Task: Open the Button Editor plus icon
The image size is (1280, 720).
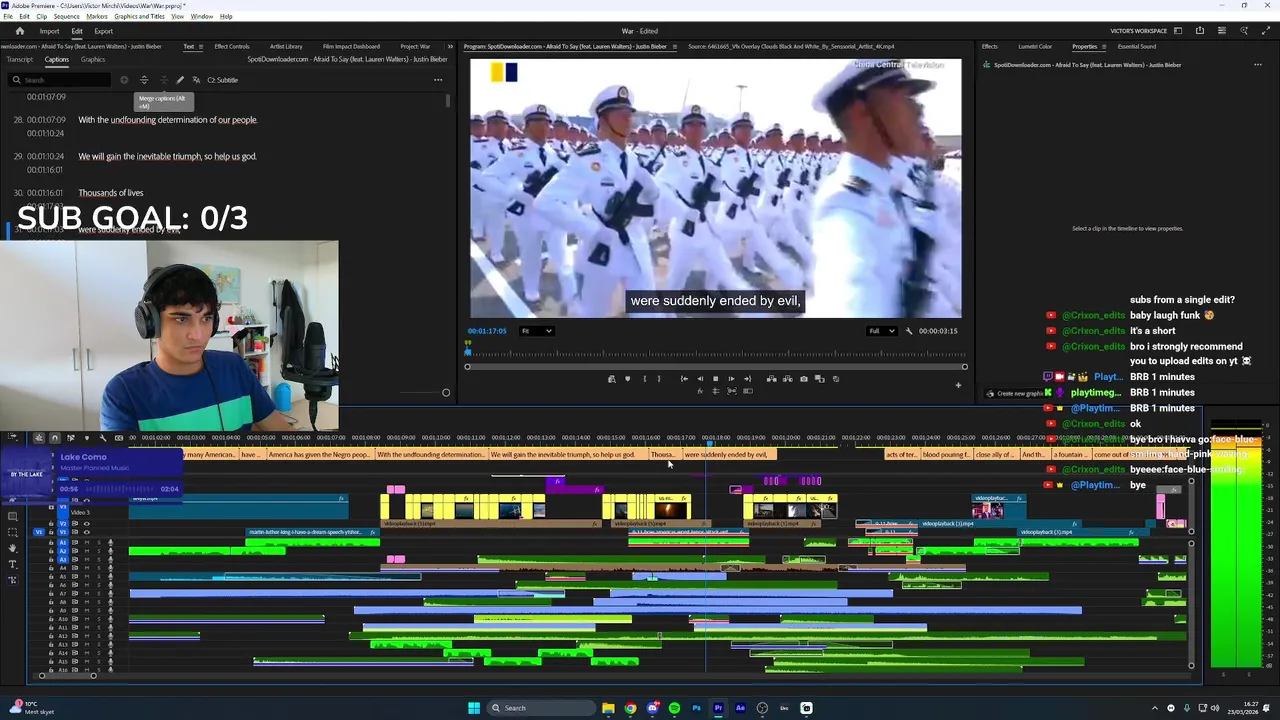Action: point(958,386)
